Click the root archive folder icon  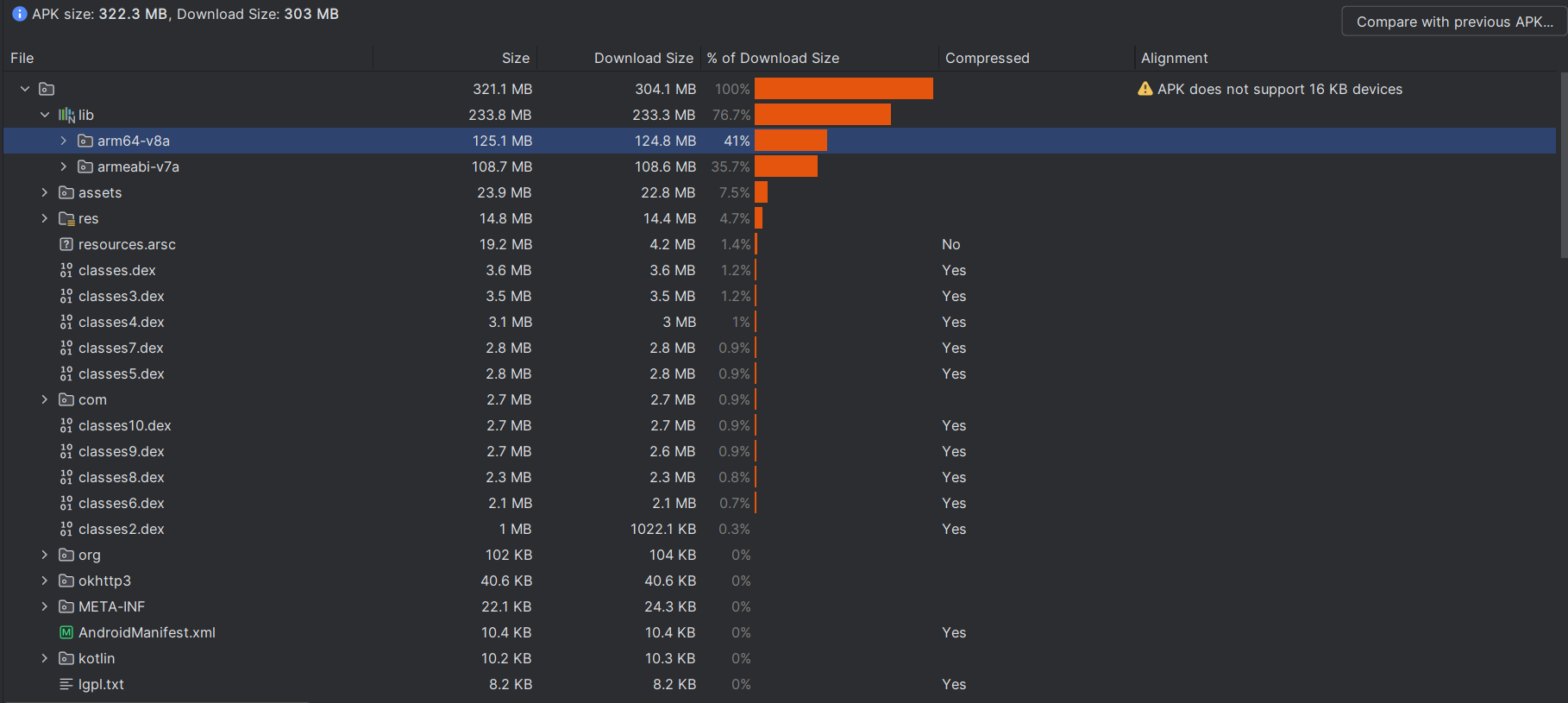pyautogui.click(x=47, y=89)
